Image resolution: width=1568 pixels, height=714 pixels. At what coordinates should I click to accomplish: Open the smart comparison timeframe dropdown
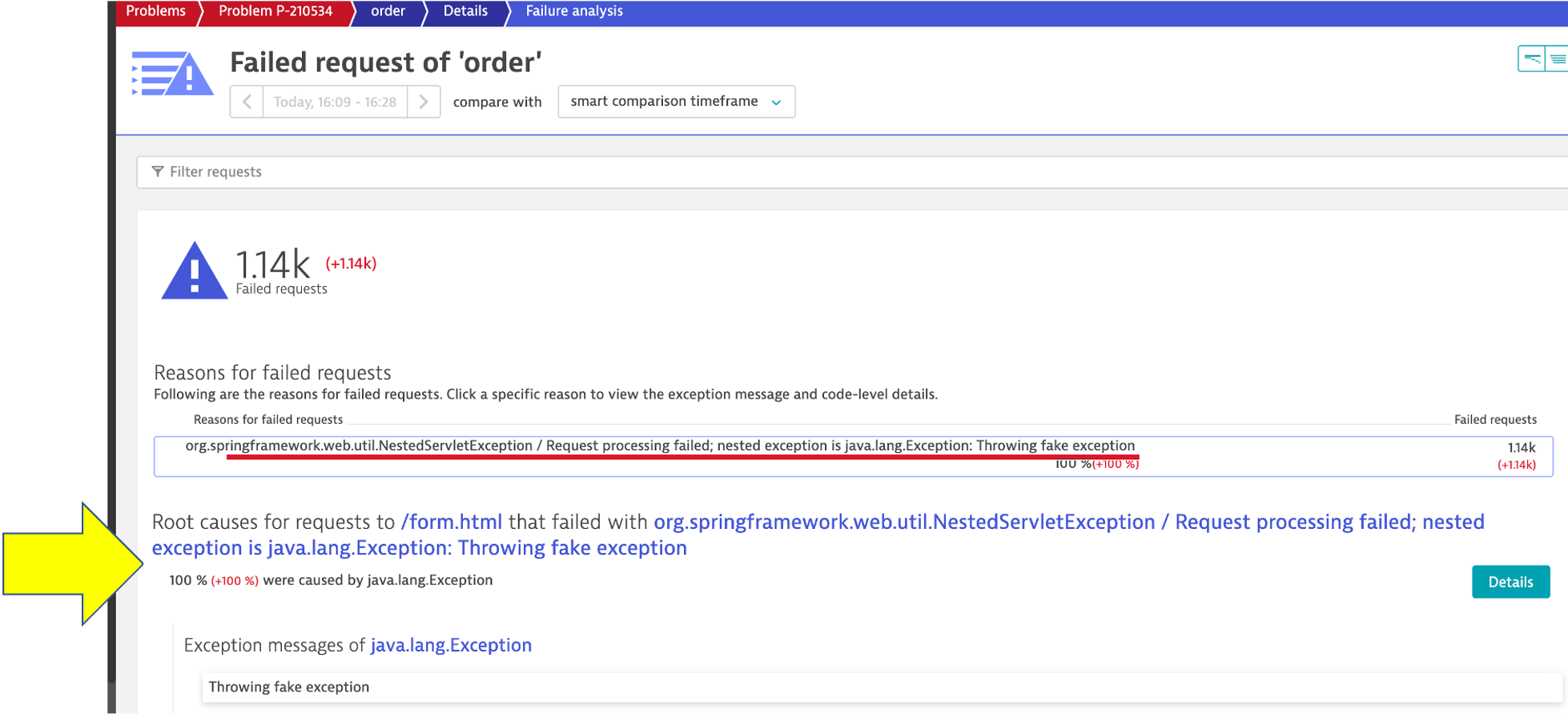676,102
